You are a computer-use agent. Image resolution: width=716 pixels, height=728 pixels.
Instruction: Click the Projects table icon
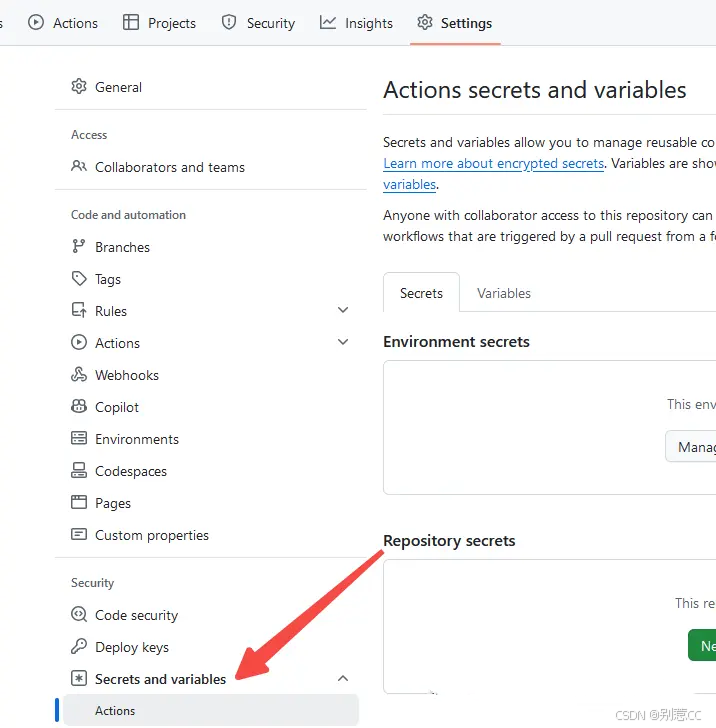[x=131, y=22]
